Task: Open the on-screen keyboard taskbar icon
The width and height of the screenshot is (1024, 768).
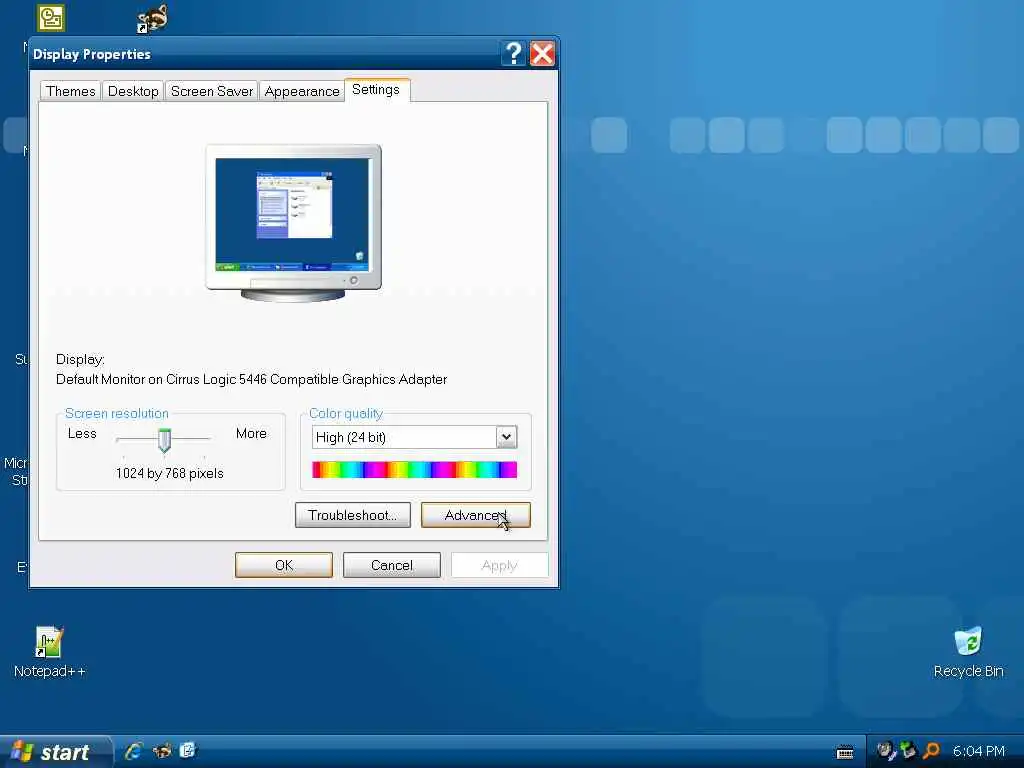Action: [845, 752]
